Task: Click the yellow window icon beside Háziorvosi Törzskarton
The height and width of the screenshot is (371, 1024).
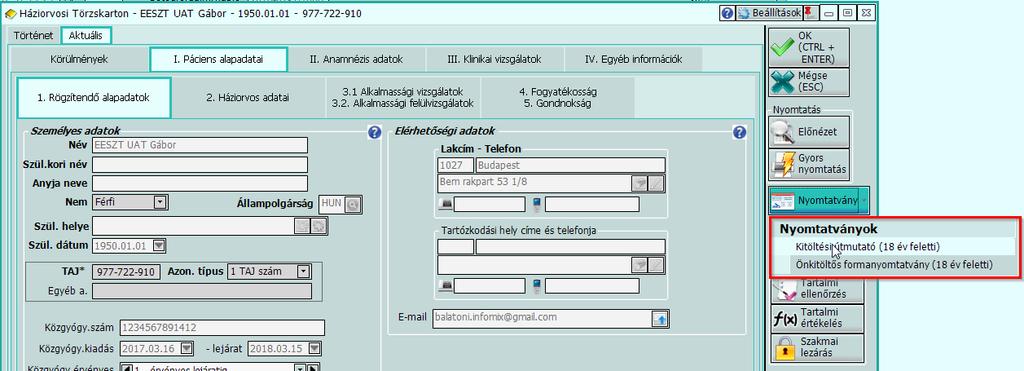Action: point(10,14)
